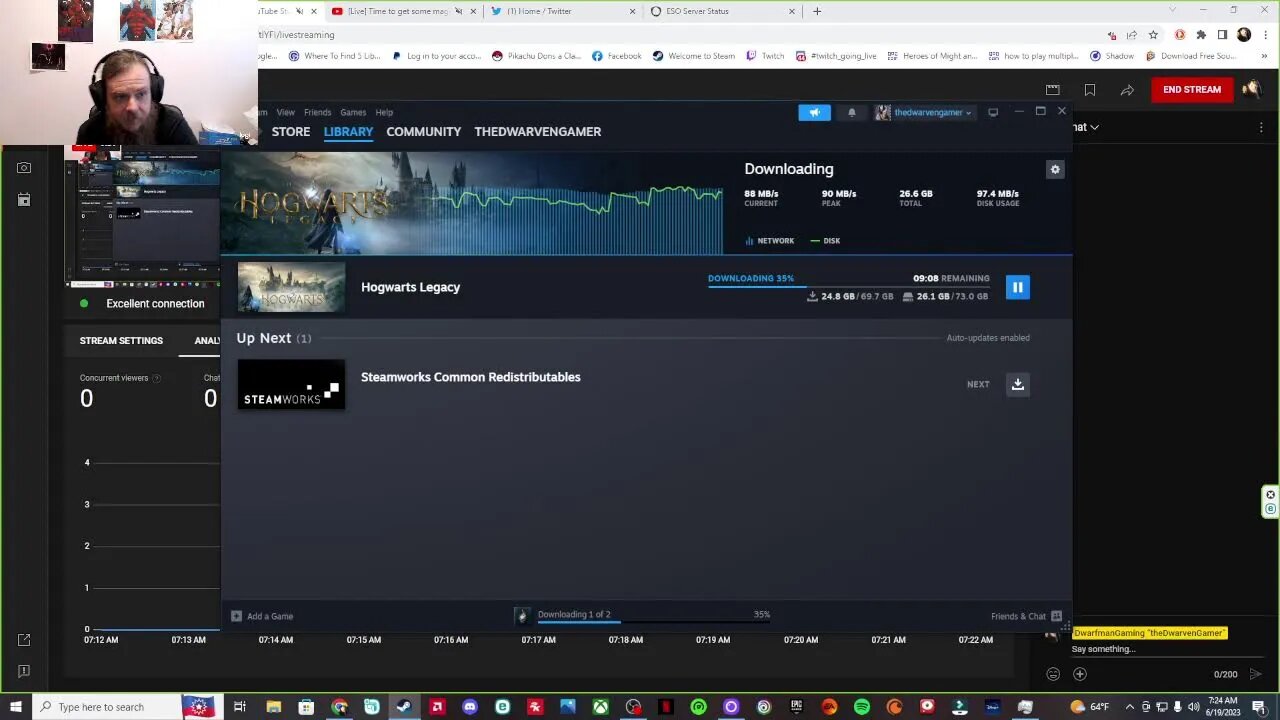Open new browser tab with plus button

click(x=817, y=11)
